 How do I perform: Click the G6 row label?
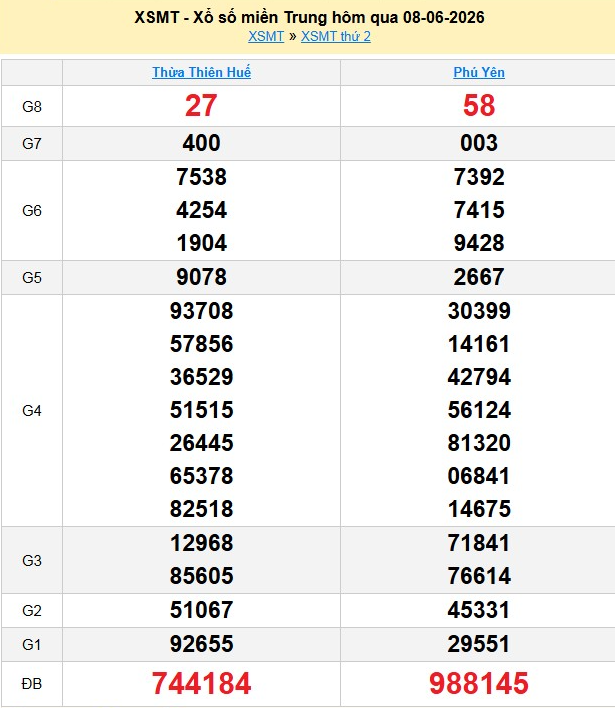tap(32, 210)
